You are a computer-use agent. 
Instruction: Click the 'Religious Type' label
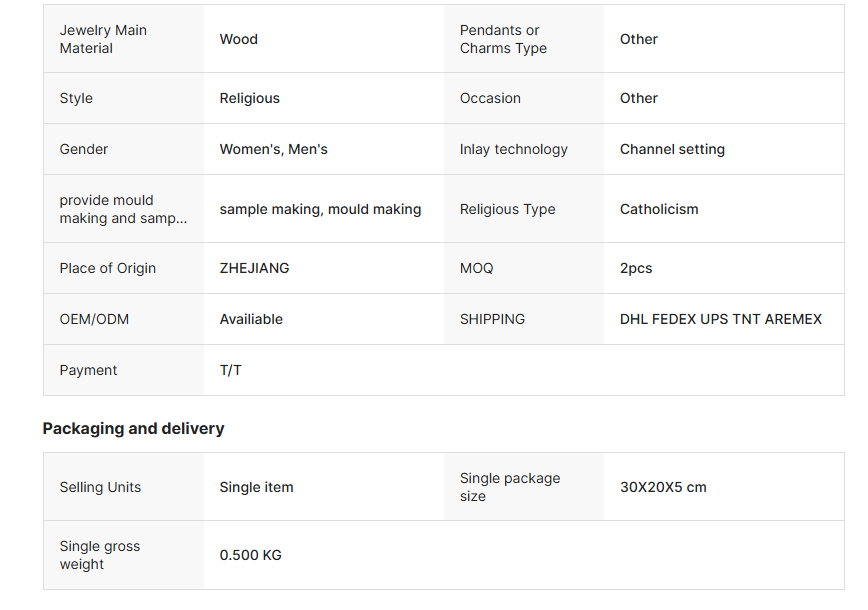point(507,209)
